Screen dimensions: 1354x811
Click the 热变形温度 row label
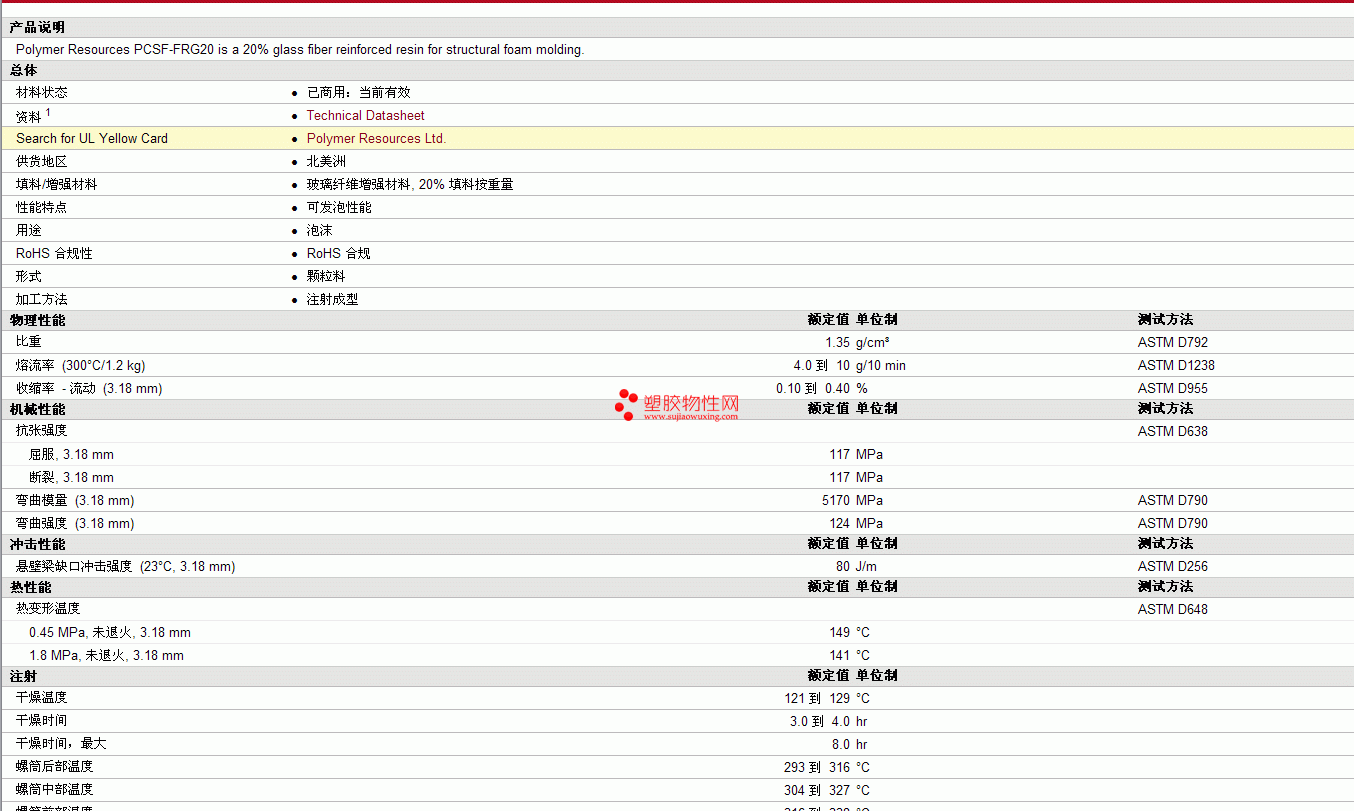pos(48,609)
